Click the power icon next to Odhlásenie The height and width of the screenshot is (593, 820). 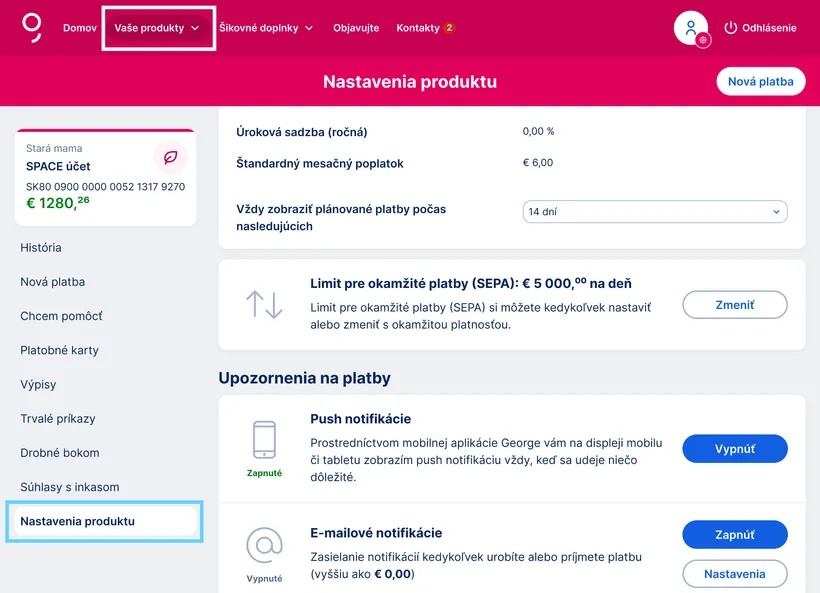(730, 28)
